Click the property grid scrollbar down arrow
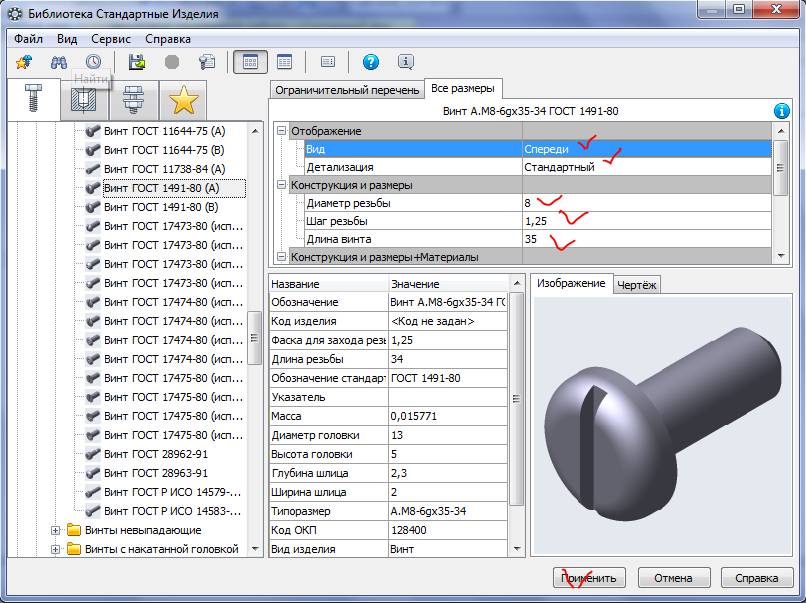Image resolution: width=806 pixels, height=603 pixels. pos(781,256)
